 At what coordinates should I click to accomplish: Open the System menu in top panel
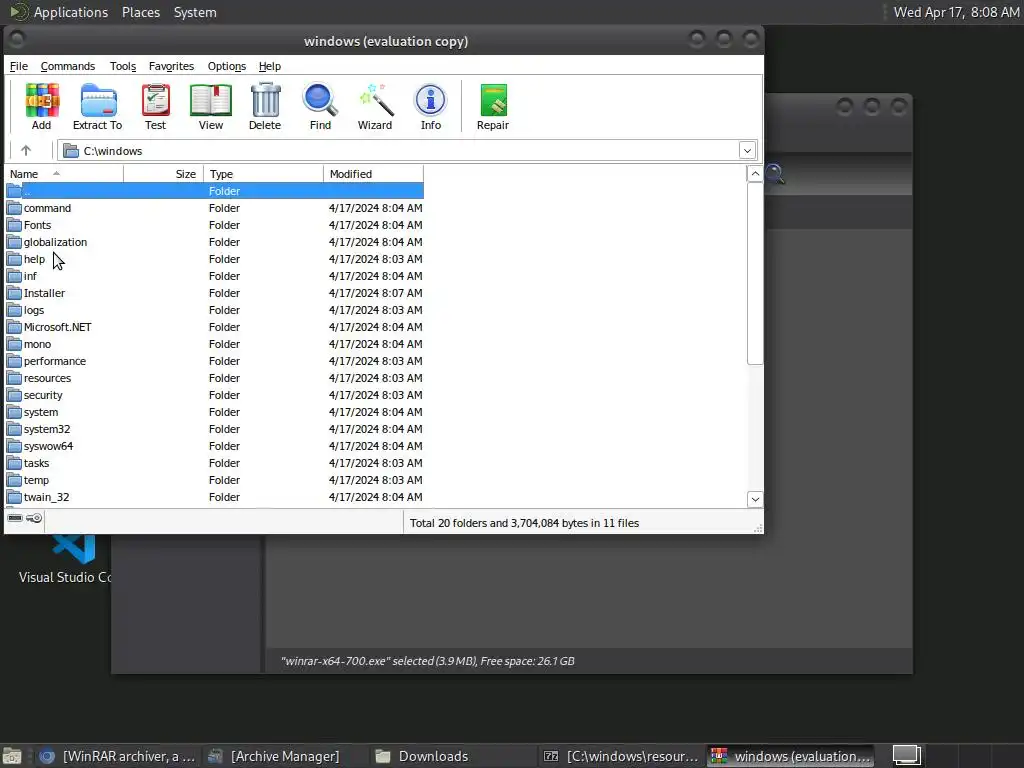(195, 12)
